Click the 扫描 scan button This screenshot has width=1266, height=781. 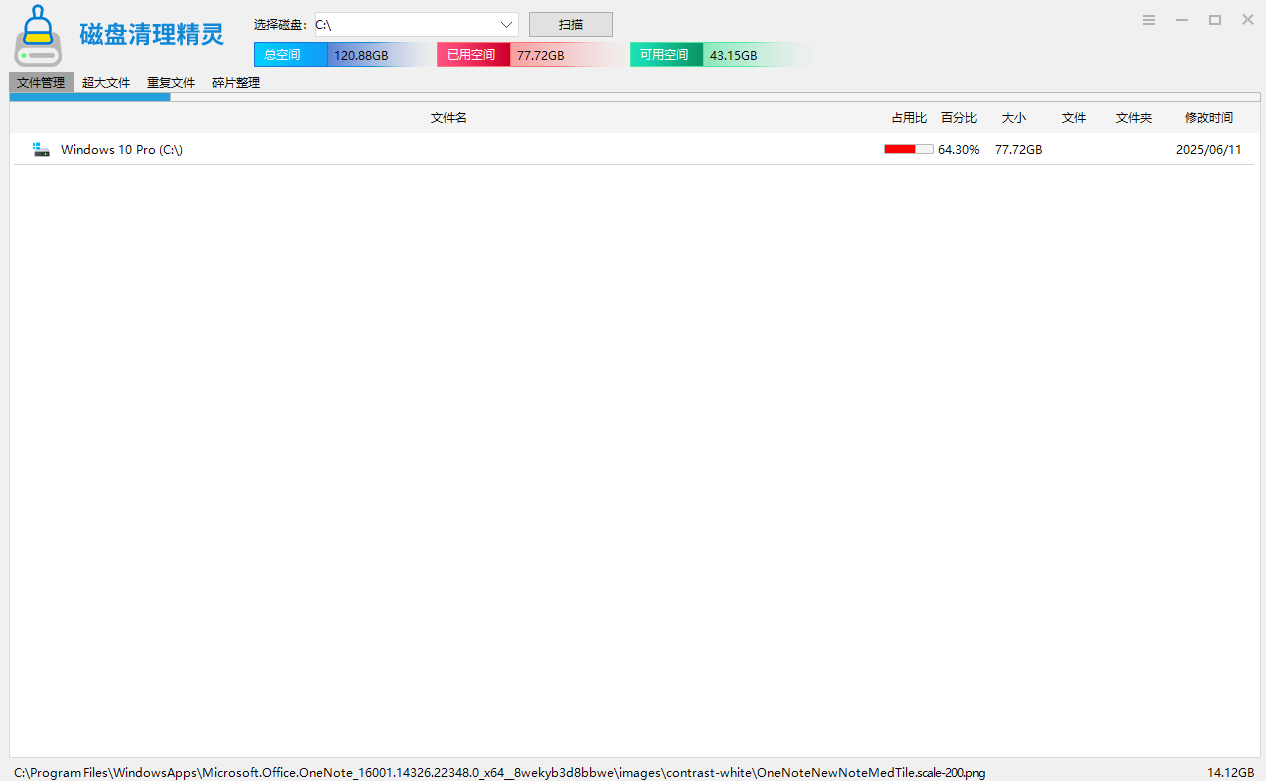tap(571, 25)
